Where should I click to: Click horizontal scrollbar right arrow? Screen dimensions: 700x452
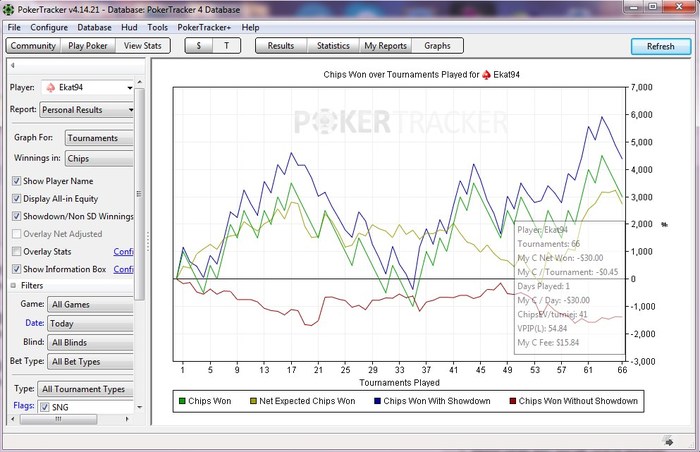point(127,419)
